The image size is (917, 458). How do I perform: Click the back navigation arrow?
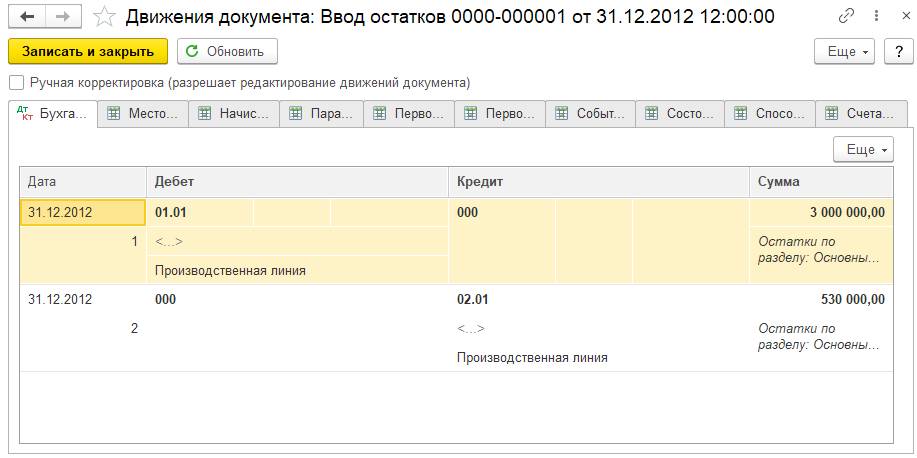click(26, 17)
